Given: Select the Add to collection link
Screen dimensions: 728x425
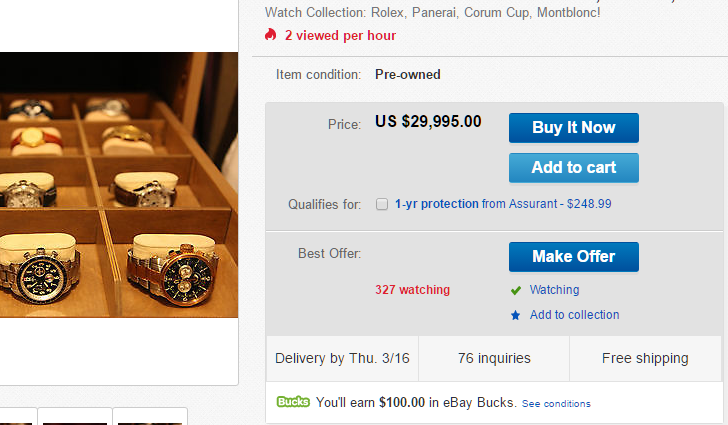Looking at the screenshot, I should pos(574,315).
